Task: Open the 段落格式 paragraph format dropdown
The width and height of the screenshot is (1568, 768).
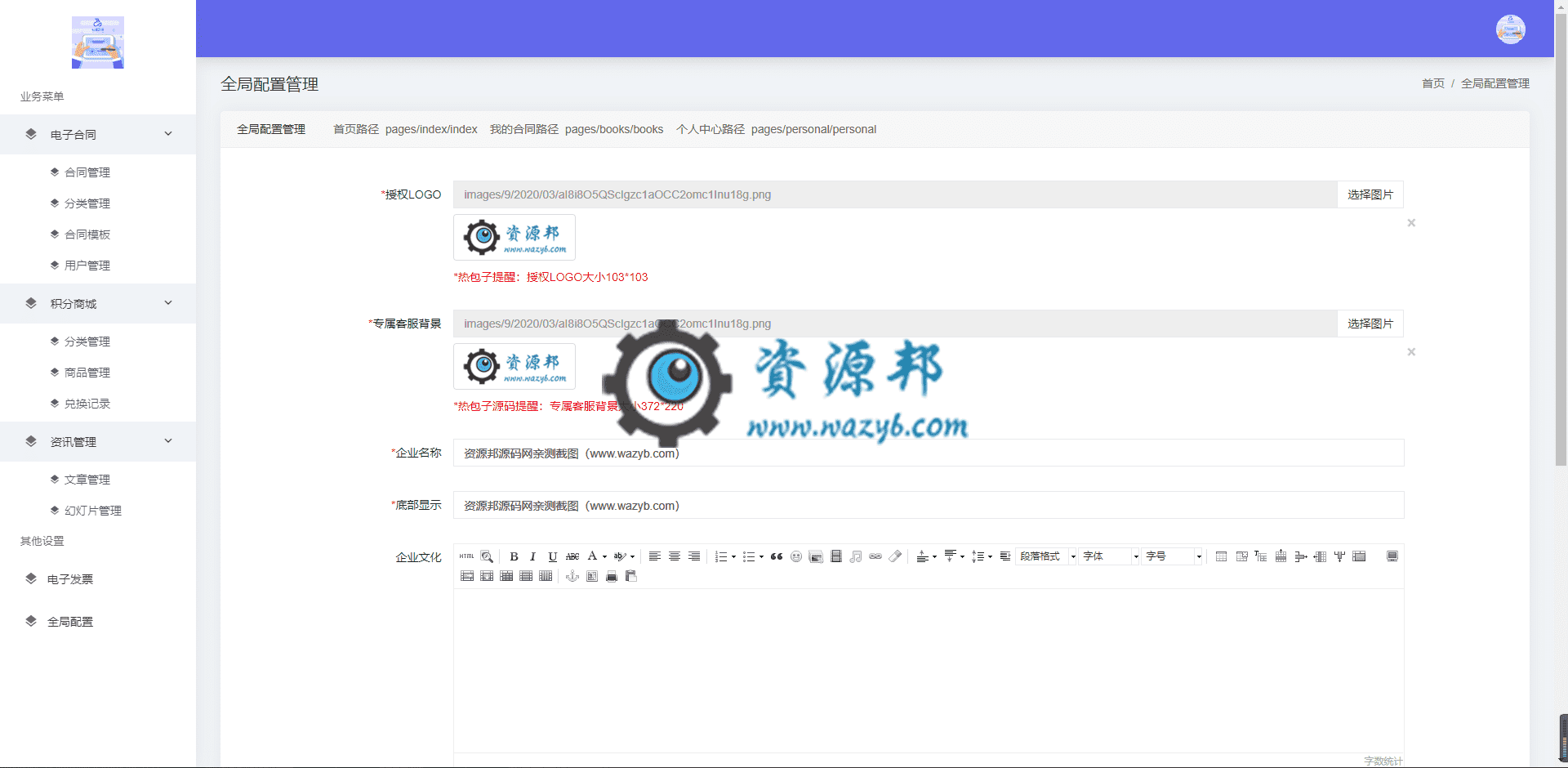Action: (x=1047, y=556)
